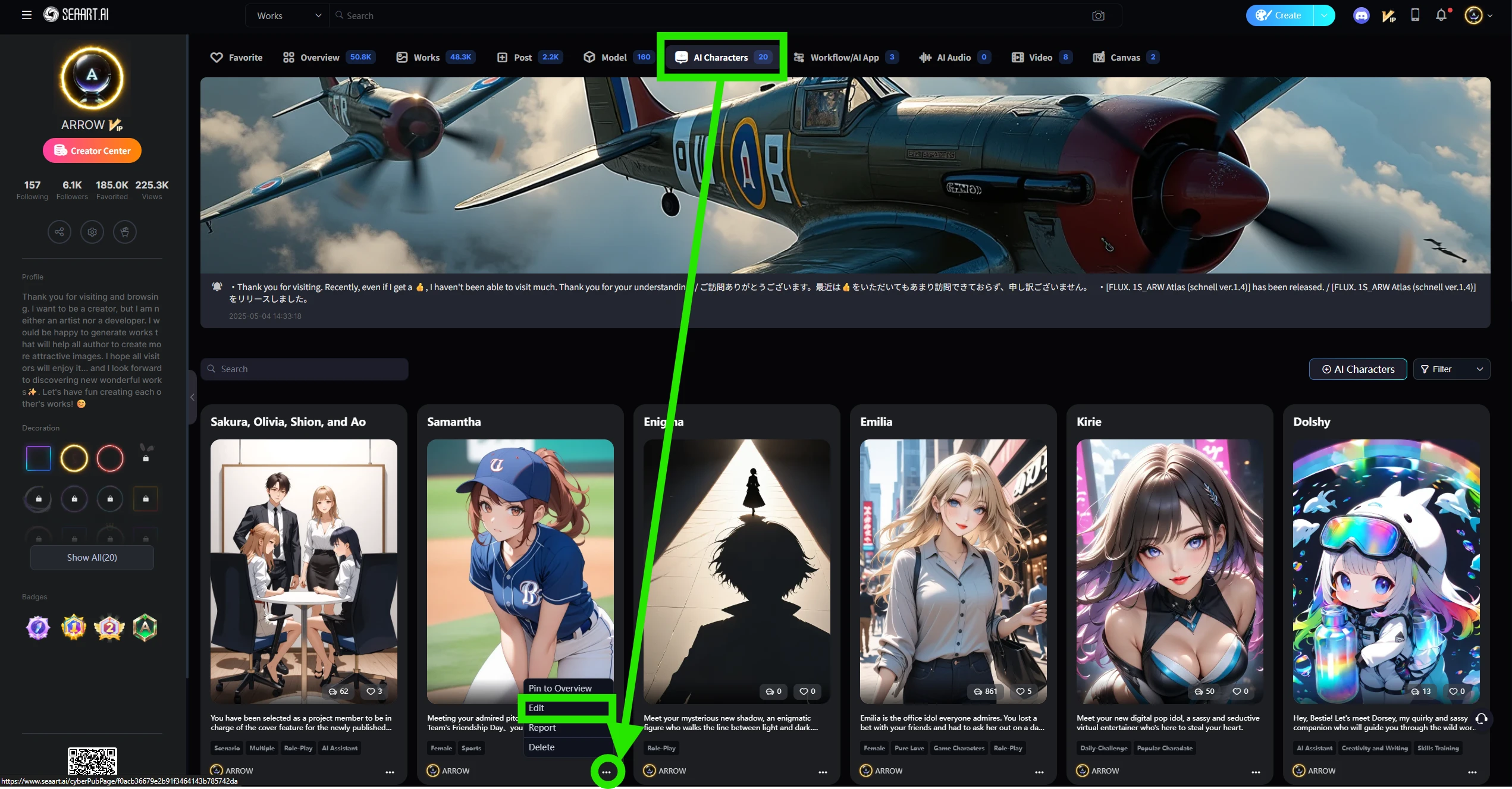This screenshot has width=1512, height=789.
Task: Click the Creator Center button
Action: [92, 150]
